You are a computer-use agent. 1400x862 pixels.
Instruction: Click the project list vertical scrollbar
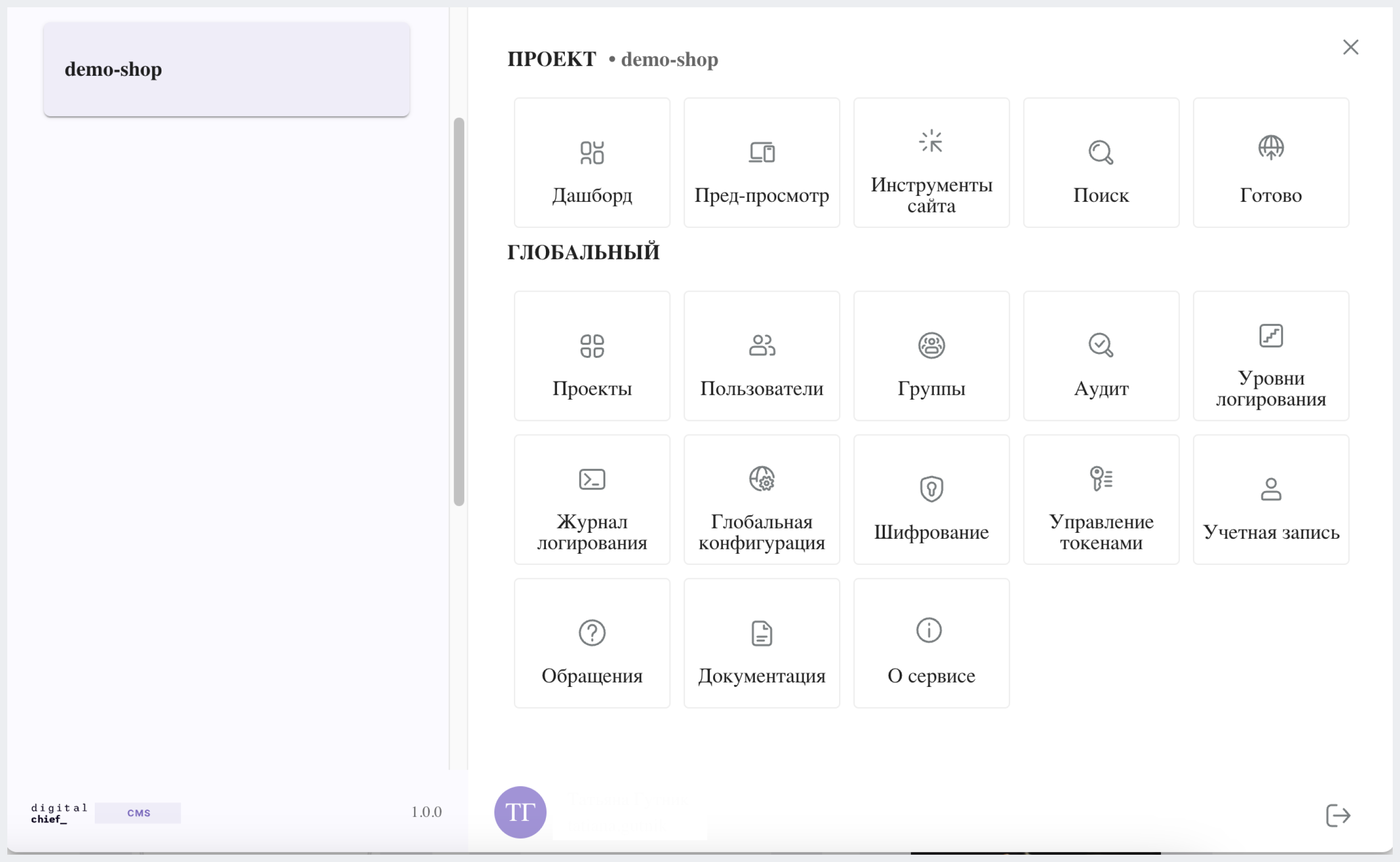pos(458,311)
